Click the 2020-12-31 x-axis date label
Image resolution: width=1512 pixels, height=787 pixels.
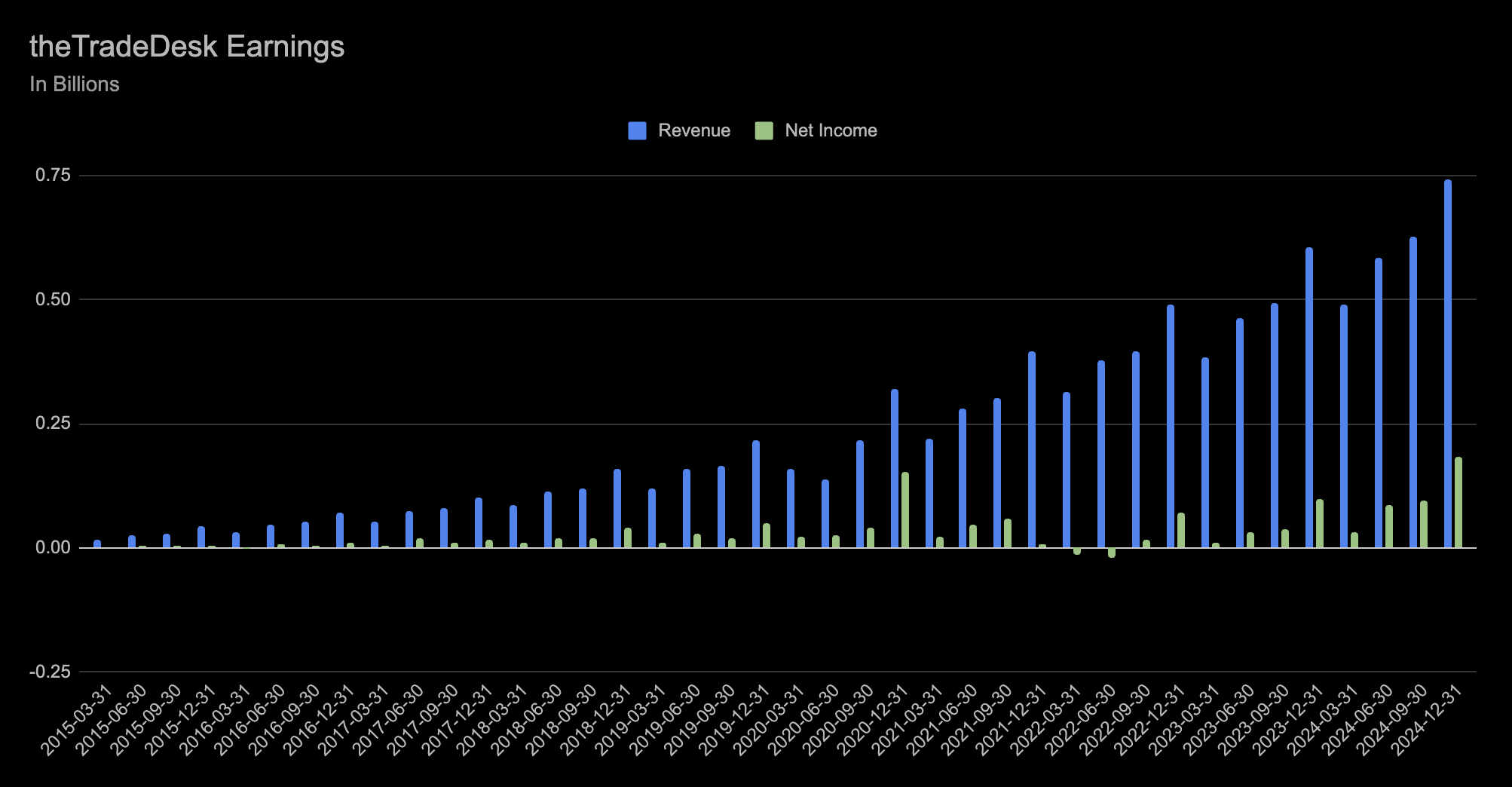tap(874, 720)
